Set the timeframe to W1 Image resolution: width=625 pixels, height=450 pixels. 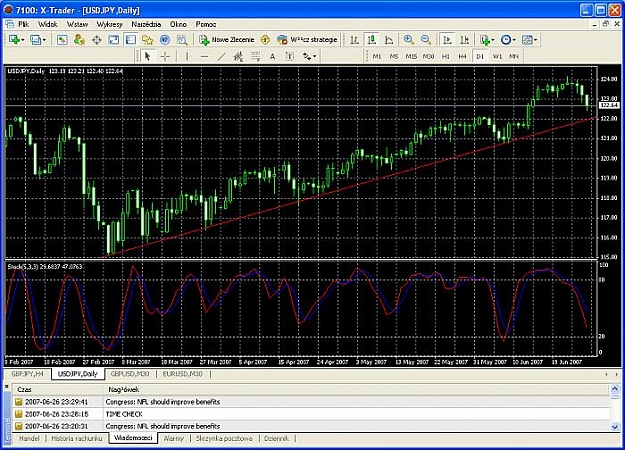click(x=497, y=57)
